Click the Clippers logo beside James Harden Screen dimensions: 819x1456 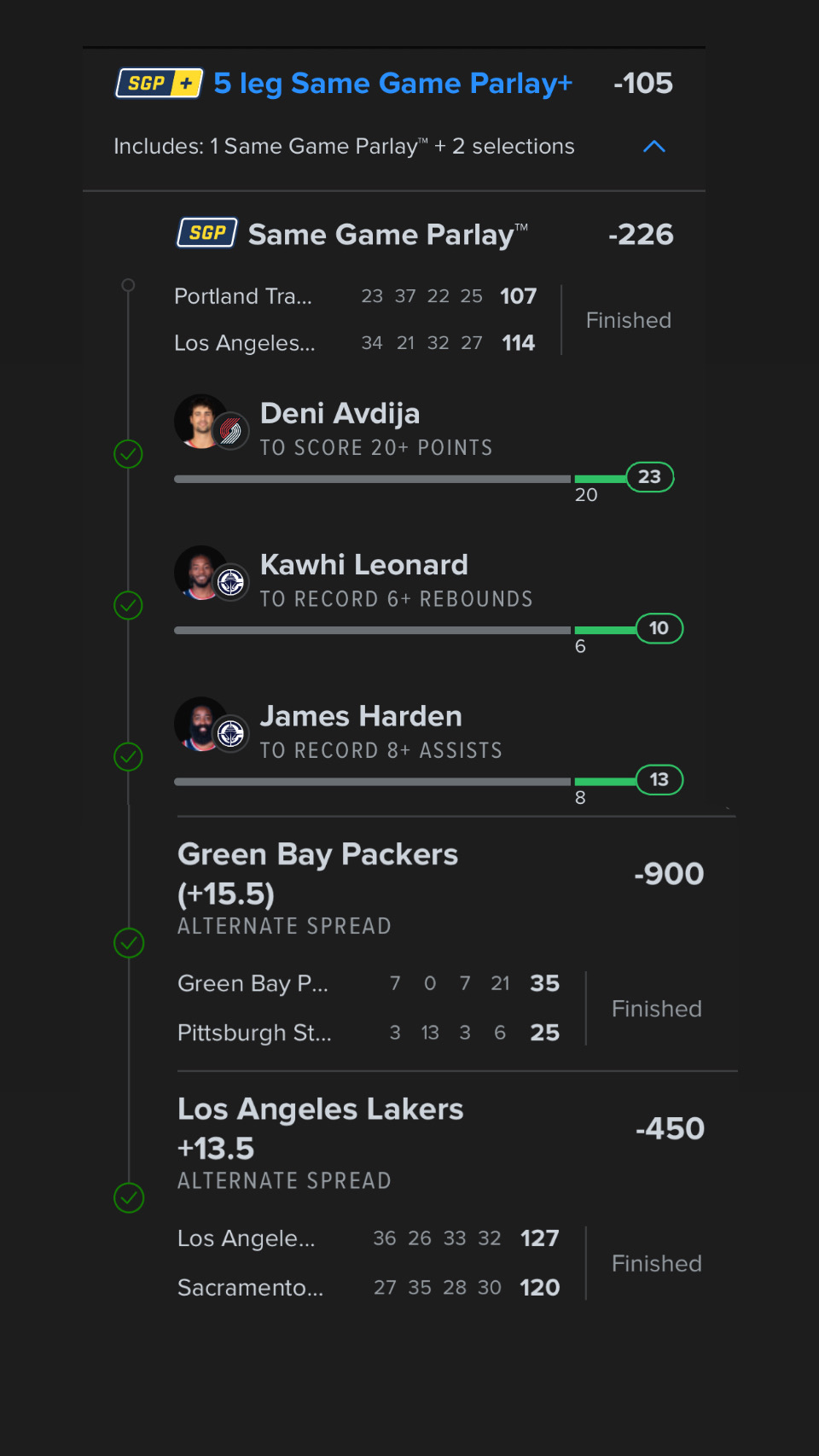pos(230,734)
